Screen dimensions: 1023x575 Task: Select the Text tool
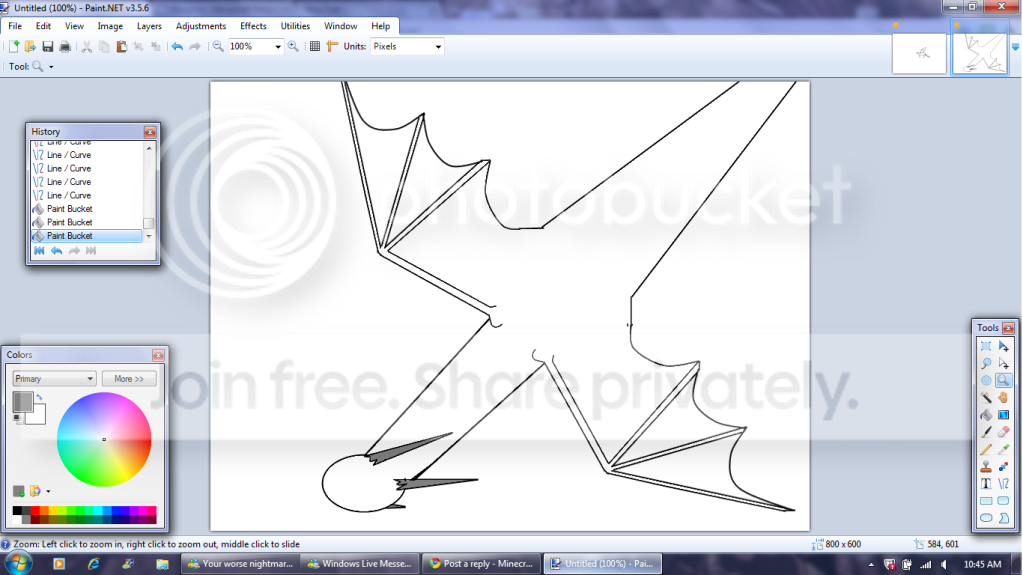(986, 483)
